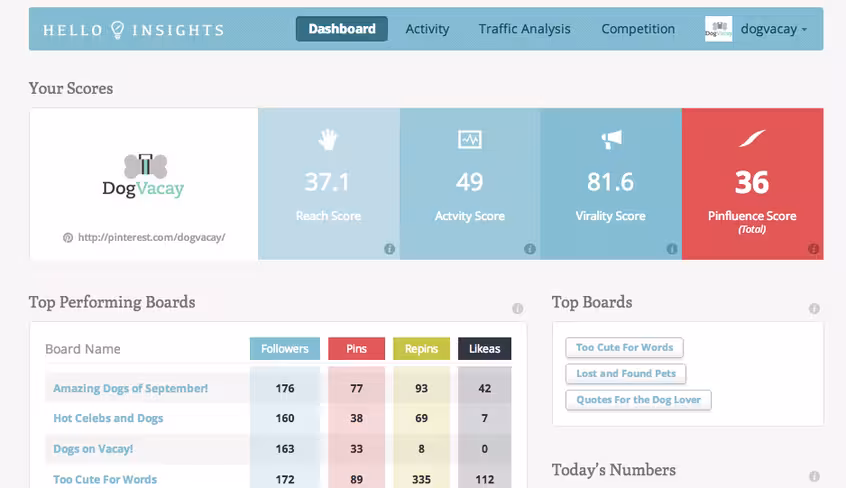846x488 pixels.
Task: Open info icon on Reach Score tile
Action: [x=390, y=249]
